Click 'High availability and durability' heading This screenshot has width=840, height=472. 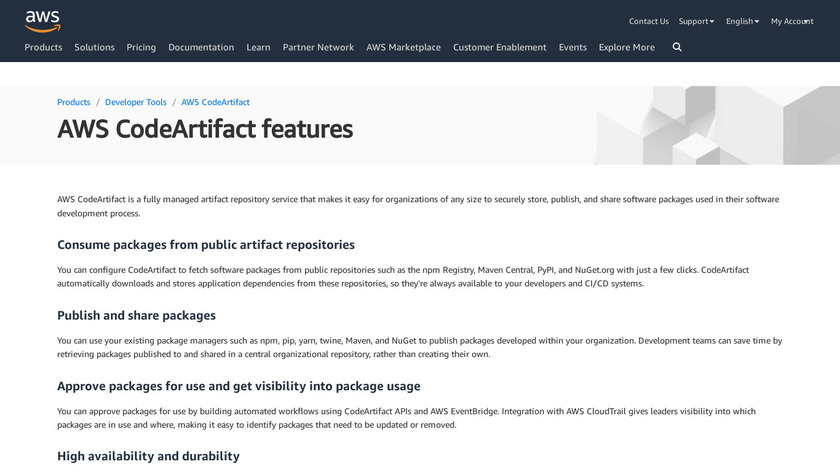148,456
